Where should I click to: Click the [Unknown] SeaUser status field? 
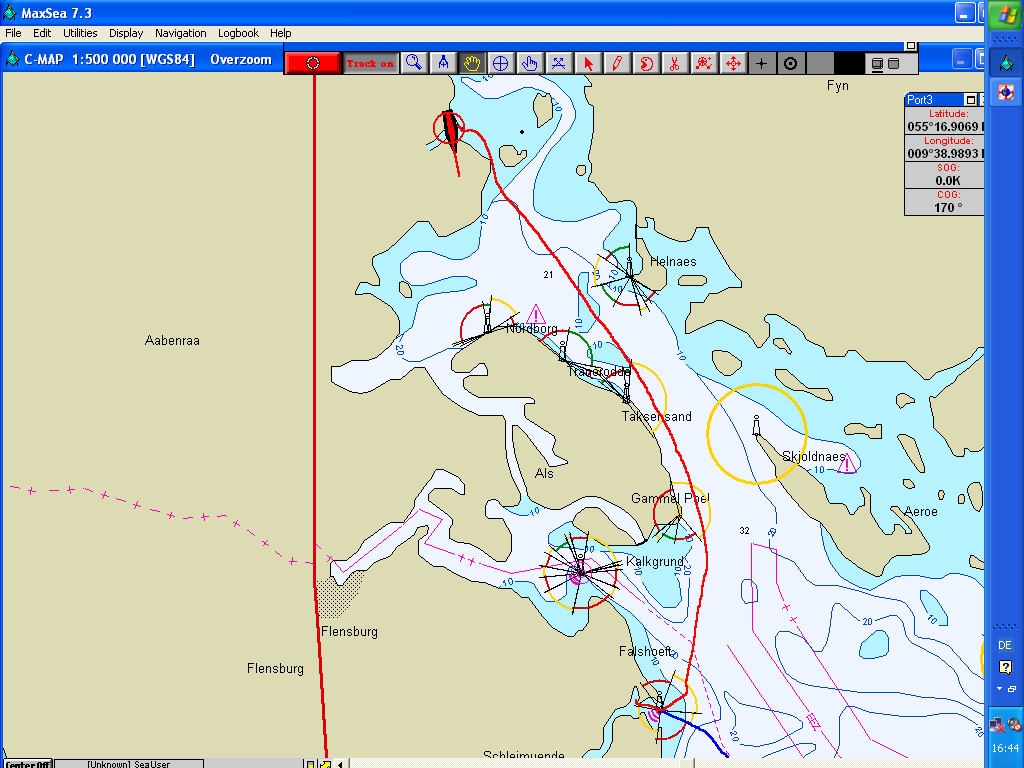[129, 763]
